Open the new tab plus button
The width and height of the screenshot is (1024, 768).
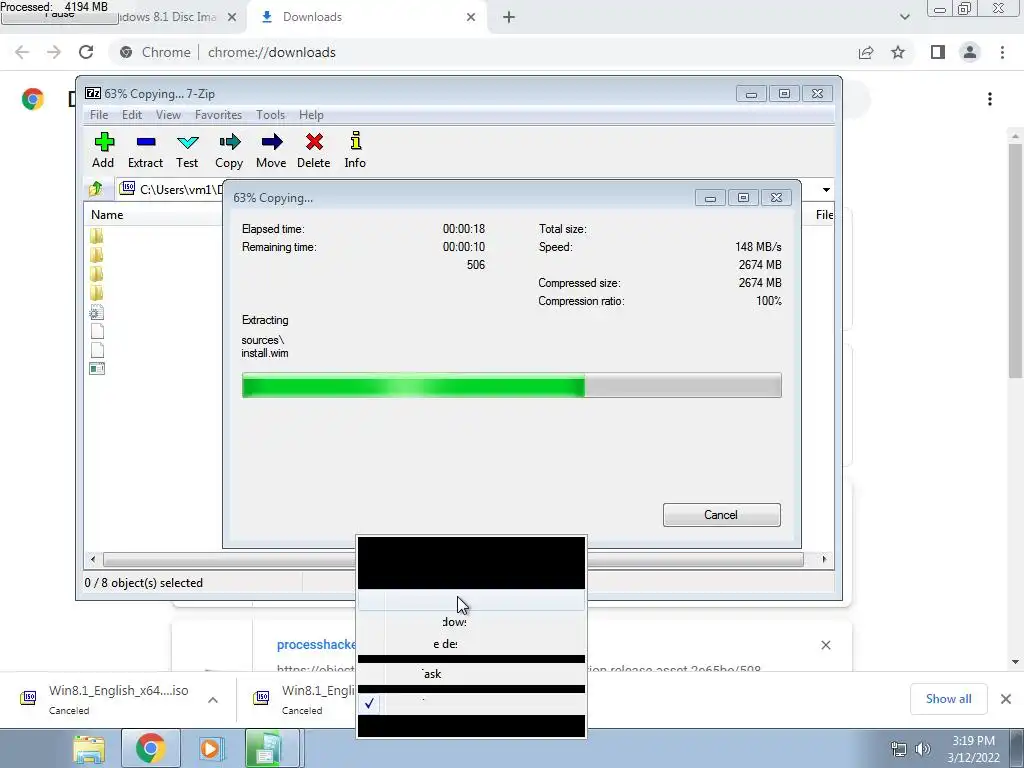509,18
